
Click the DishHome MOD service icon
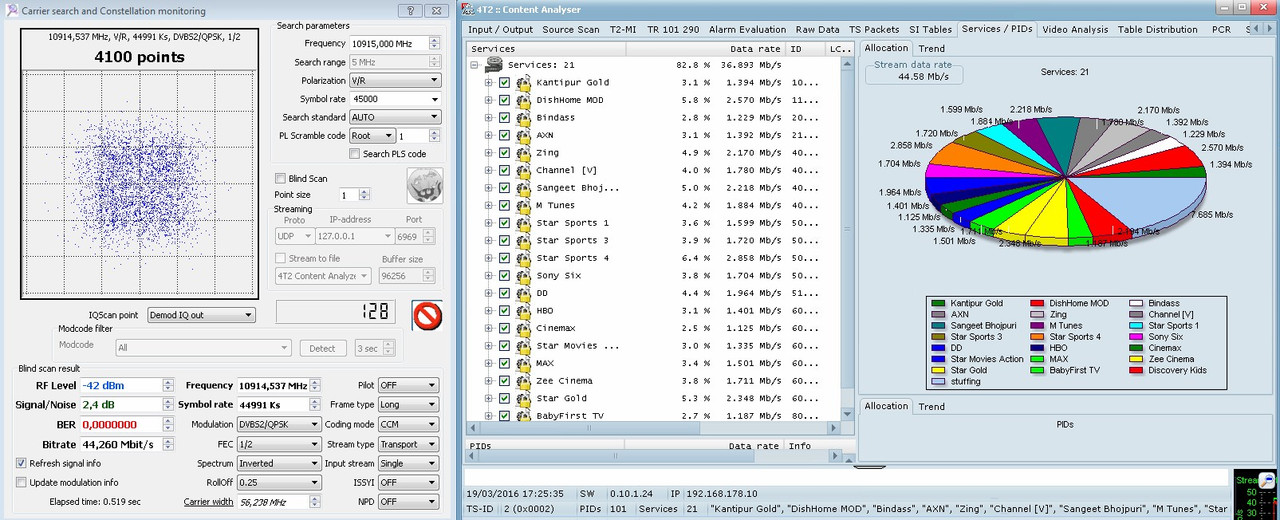coord(523,100)
